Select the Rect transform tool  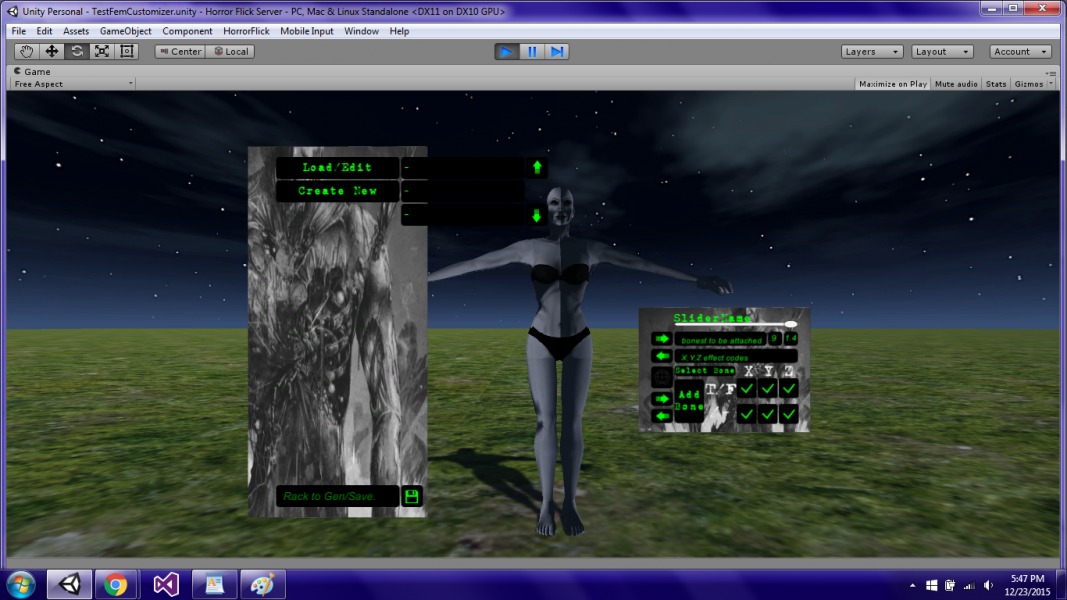126,51
